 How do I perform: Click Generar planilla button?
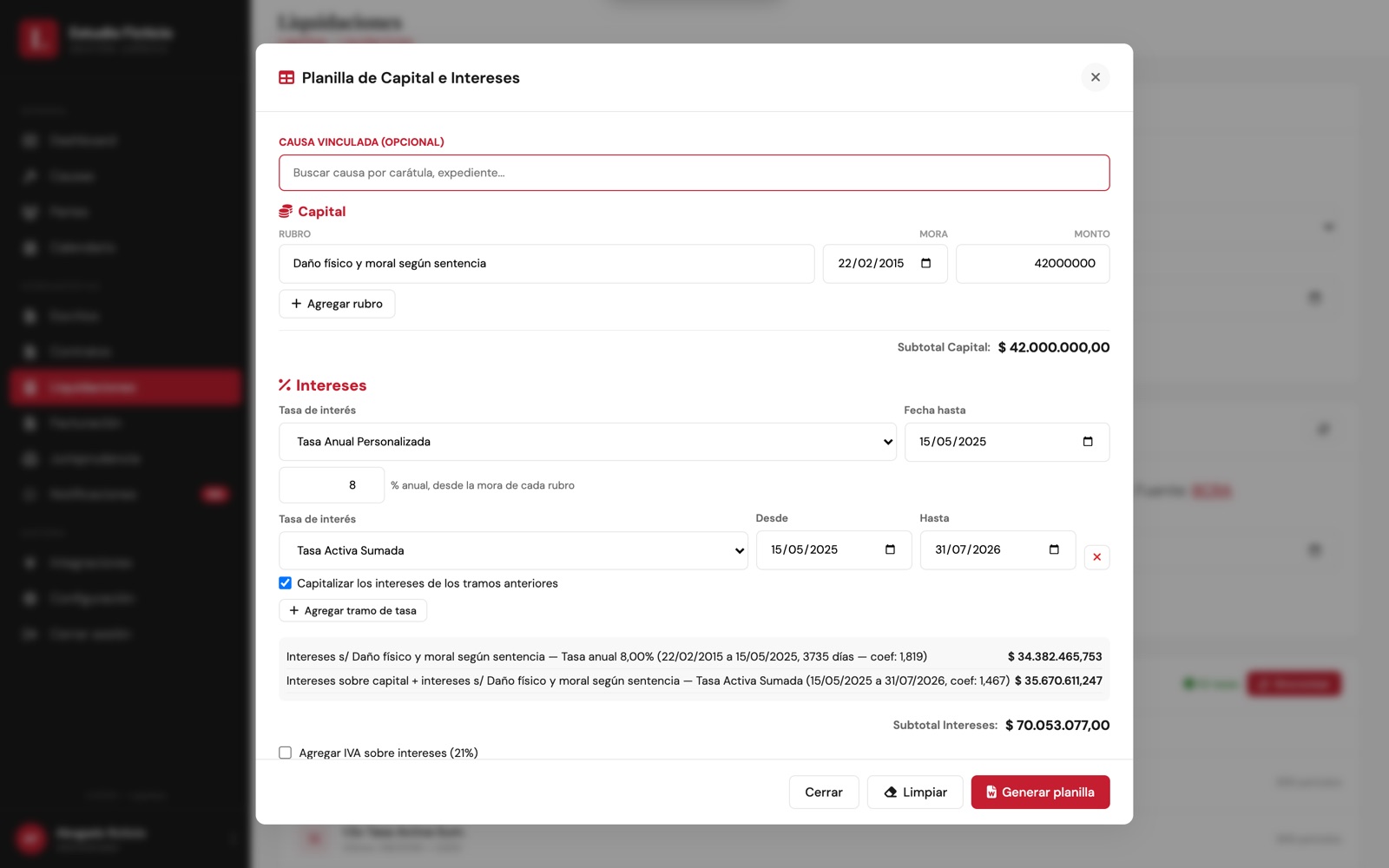tap(1040, 792)
